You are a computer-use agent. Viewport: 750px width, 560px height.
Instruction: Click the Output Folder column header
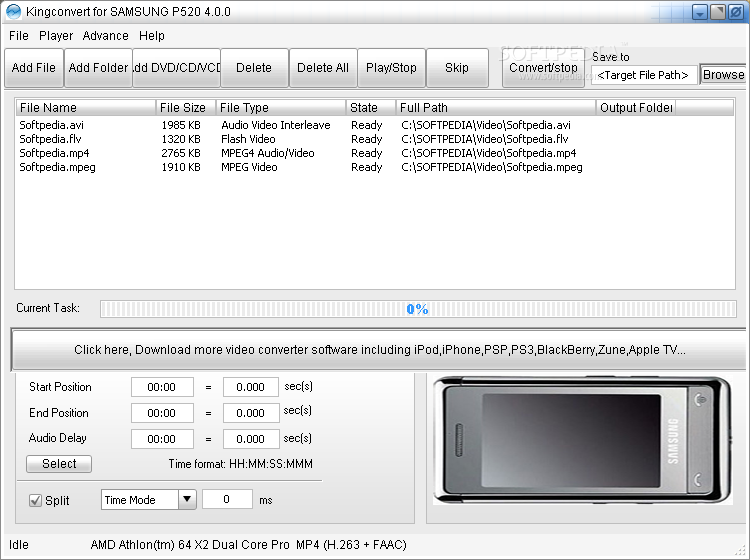(636, 108)
